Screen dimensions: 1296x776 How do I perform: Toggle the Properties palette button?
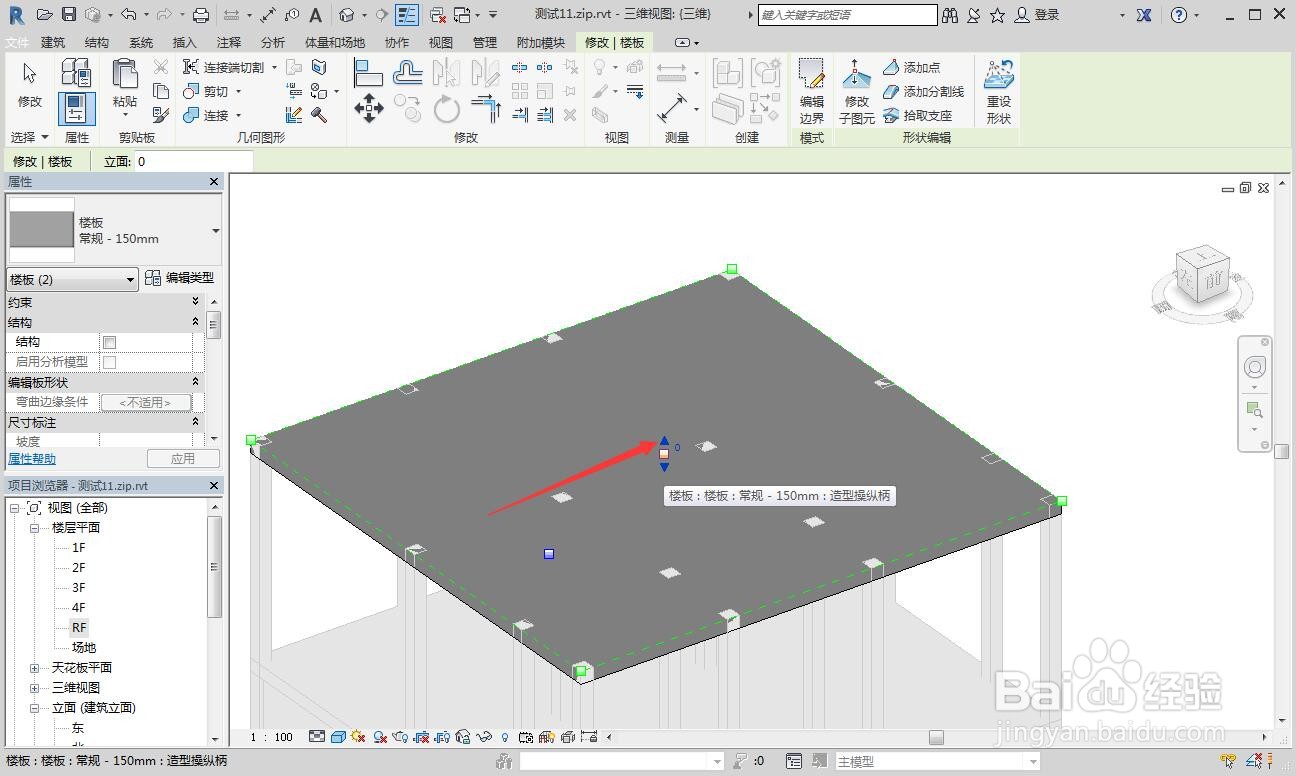coord(77,109)
